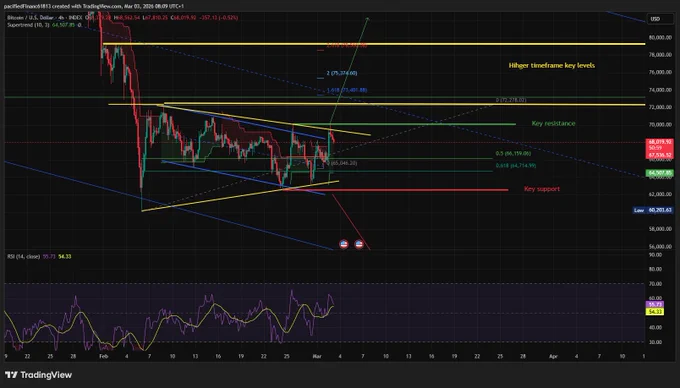Click the 'Key resistance' green label
The width and height of the screenshot is (680, 388).
[x=553, y=124]
